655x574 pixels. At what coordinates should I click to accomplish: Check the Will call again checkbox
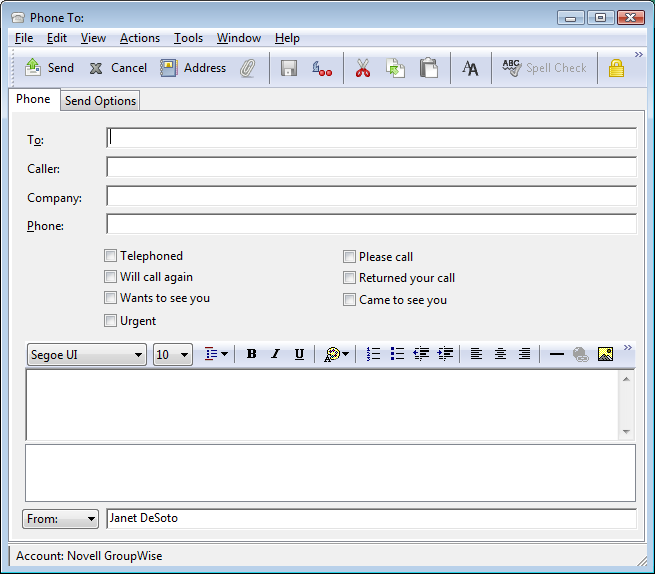110,277
